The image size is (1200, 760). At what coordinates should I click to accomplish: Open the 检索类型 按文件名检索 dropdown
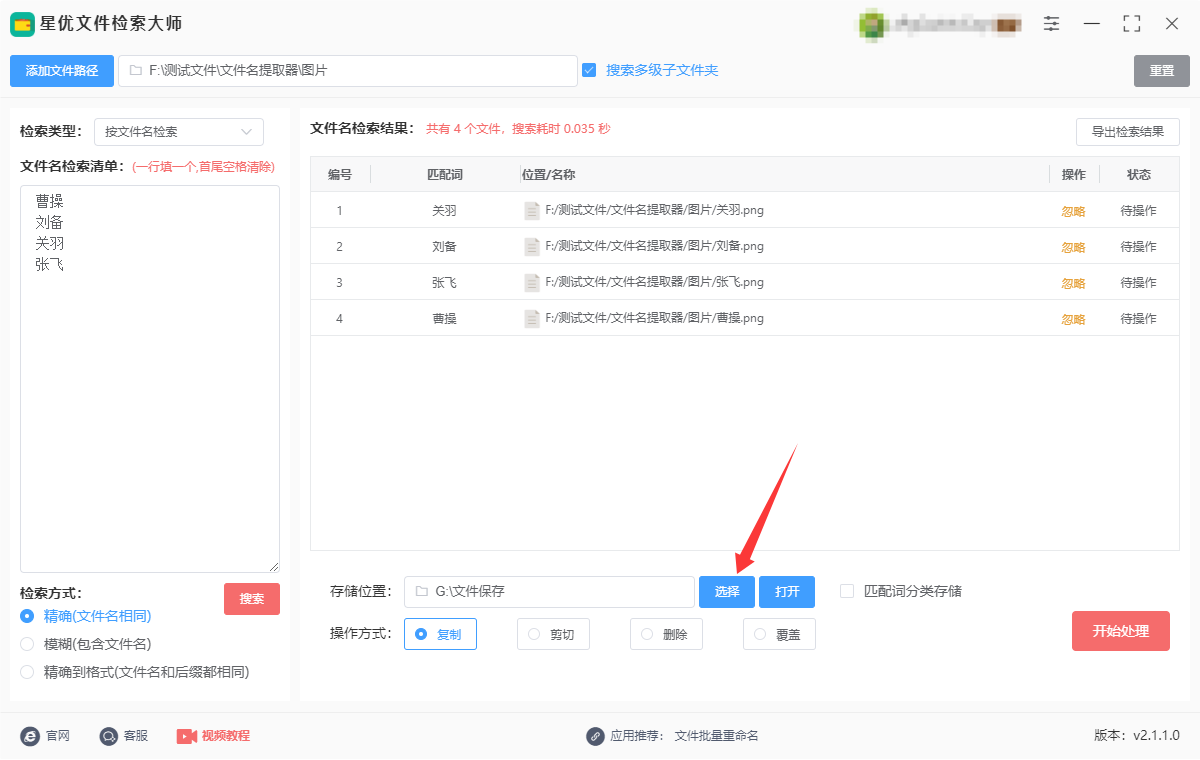179,132
